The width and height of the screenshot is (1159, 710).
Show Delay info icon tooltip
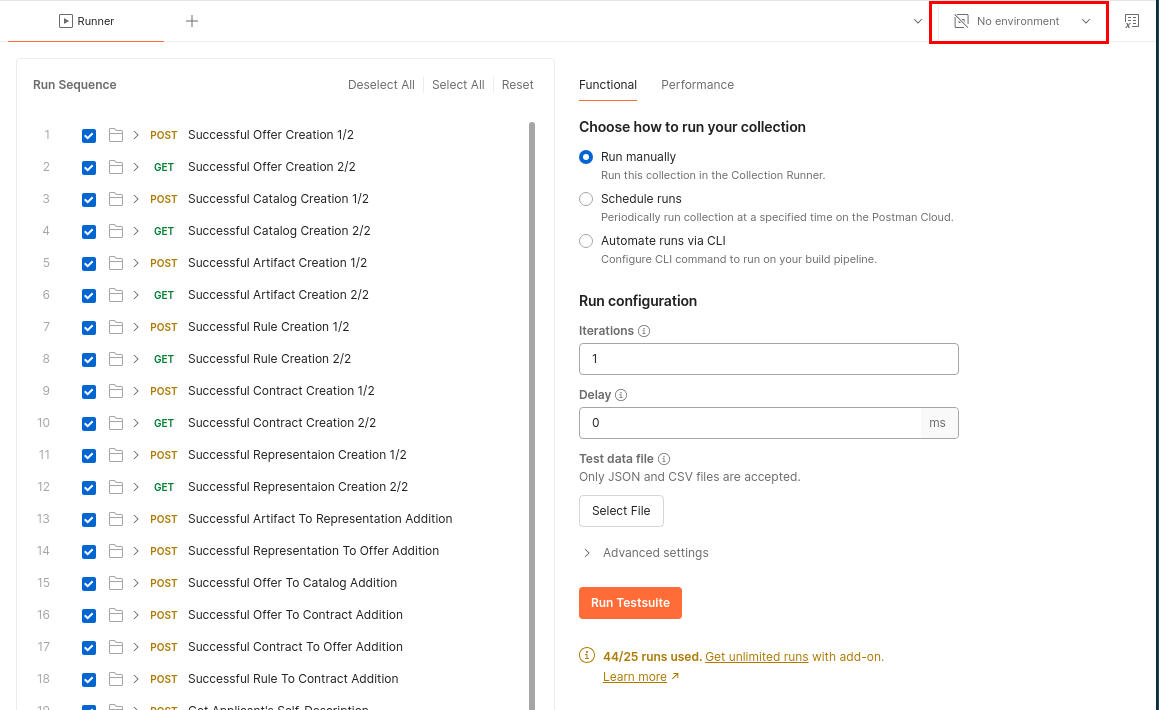click(x=621, y=395)
